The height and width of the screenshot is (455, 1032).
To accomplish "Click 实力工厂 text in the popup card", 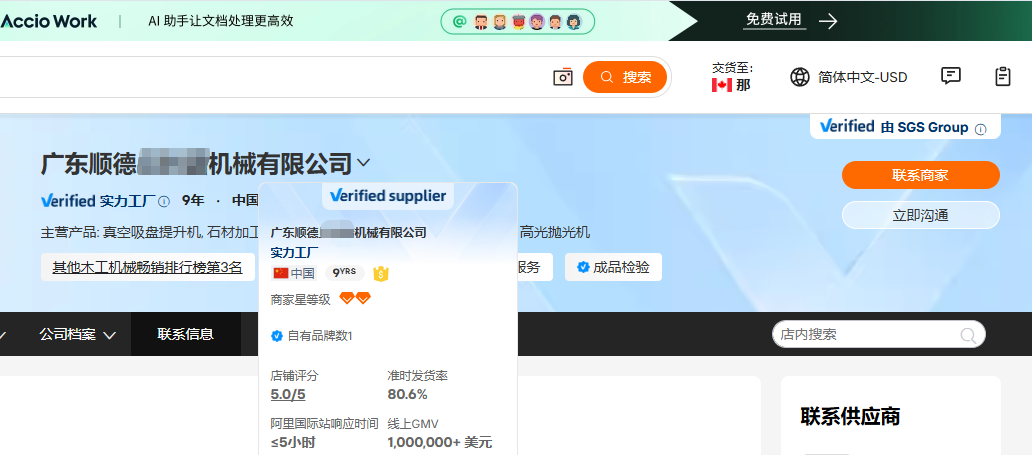I will [294, 252].
